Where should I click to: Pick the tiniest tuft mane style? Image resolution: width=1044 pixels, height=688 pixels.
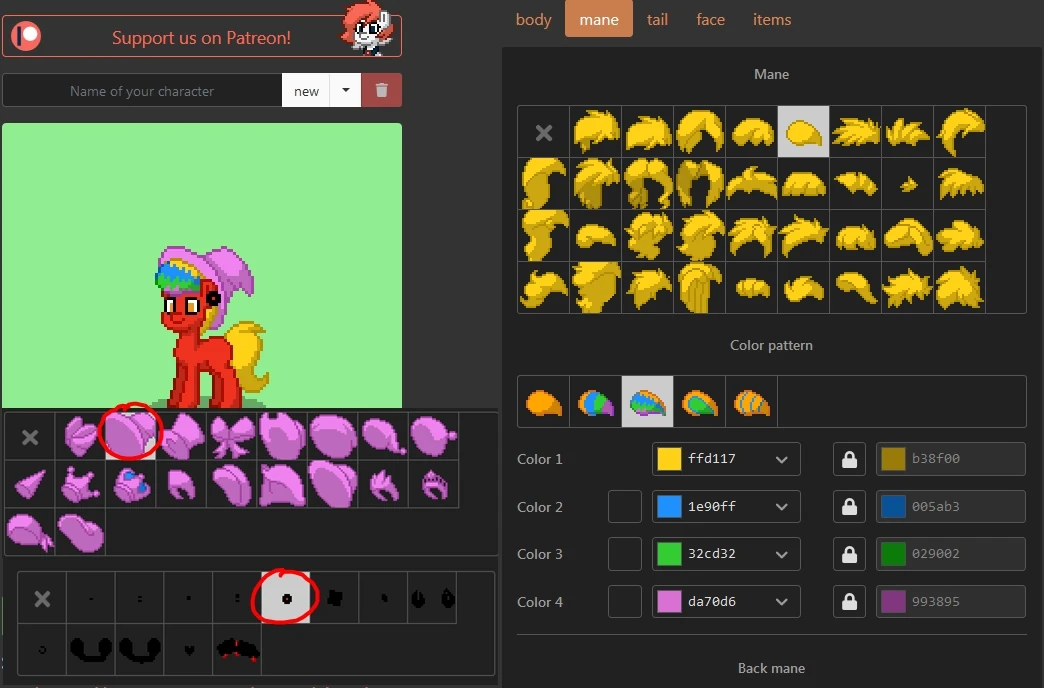pos(908,184)
